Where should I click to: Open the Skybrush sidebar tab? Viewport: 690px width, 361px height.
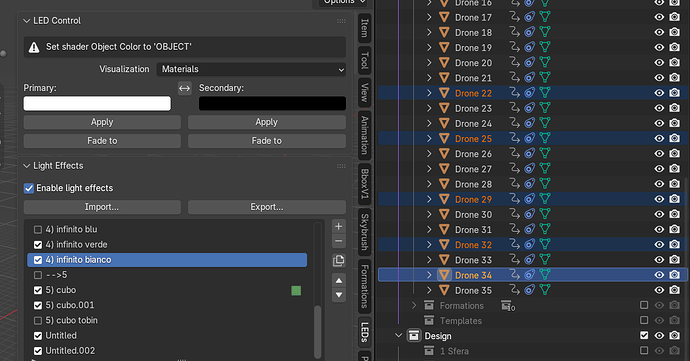pos(364,232)
